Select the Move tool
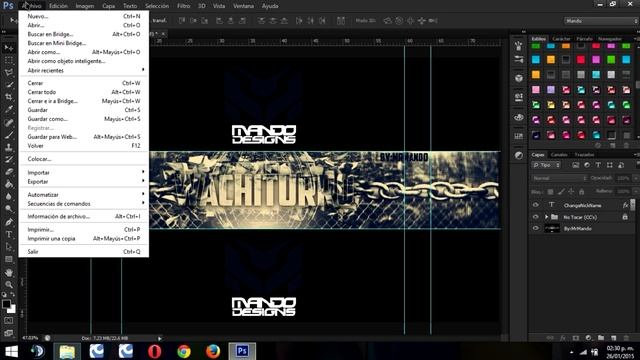 9,48
